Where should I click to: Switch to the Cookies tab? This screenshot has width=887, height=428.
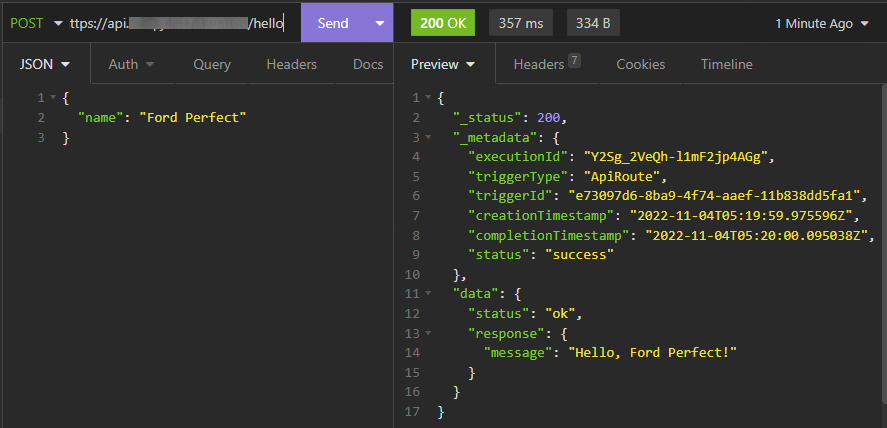coord(640,64)
